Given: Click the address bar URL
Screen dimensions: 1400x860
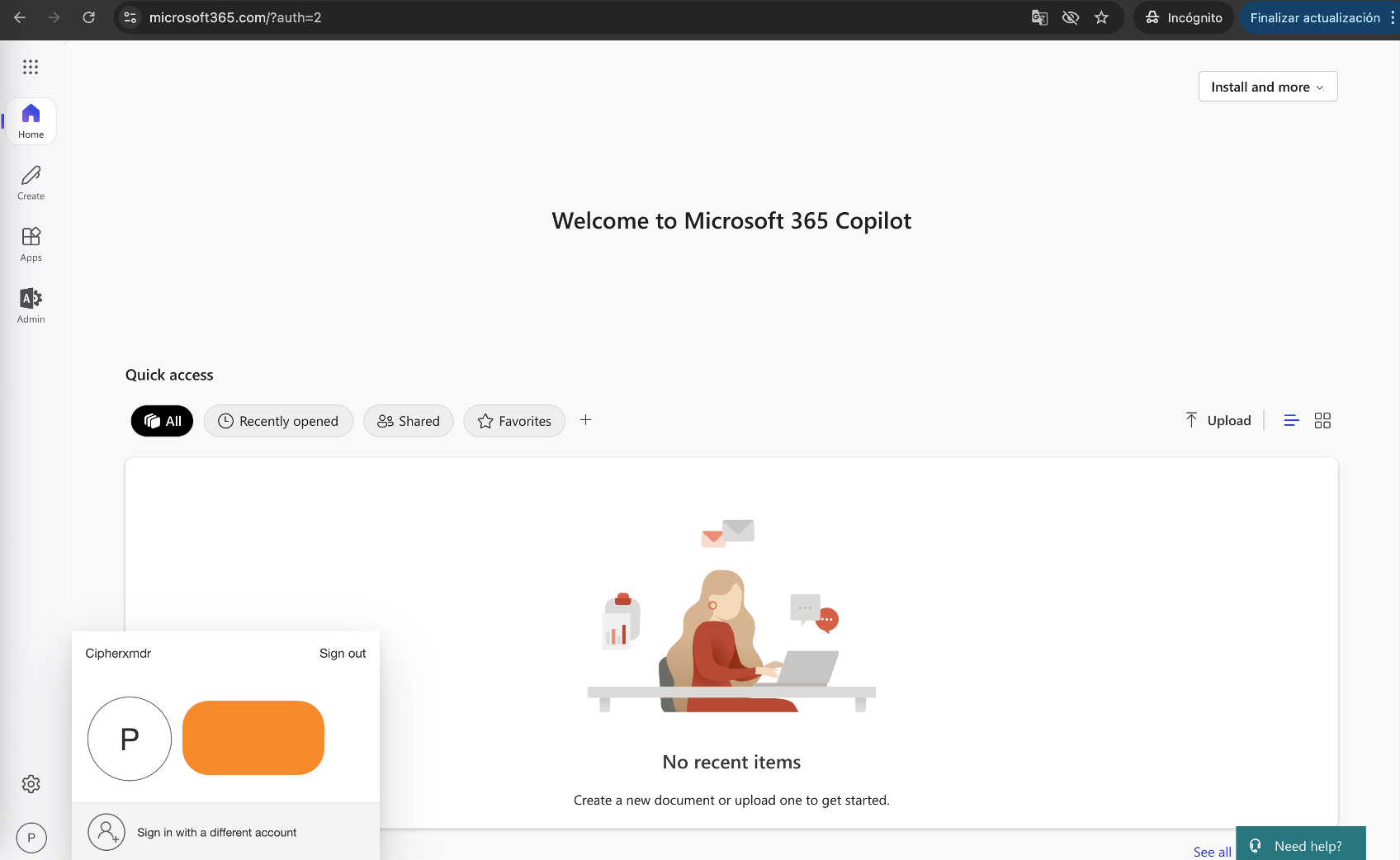Looking at the screenshot, I should [x=235, y=17].
